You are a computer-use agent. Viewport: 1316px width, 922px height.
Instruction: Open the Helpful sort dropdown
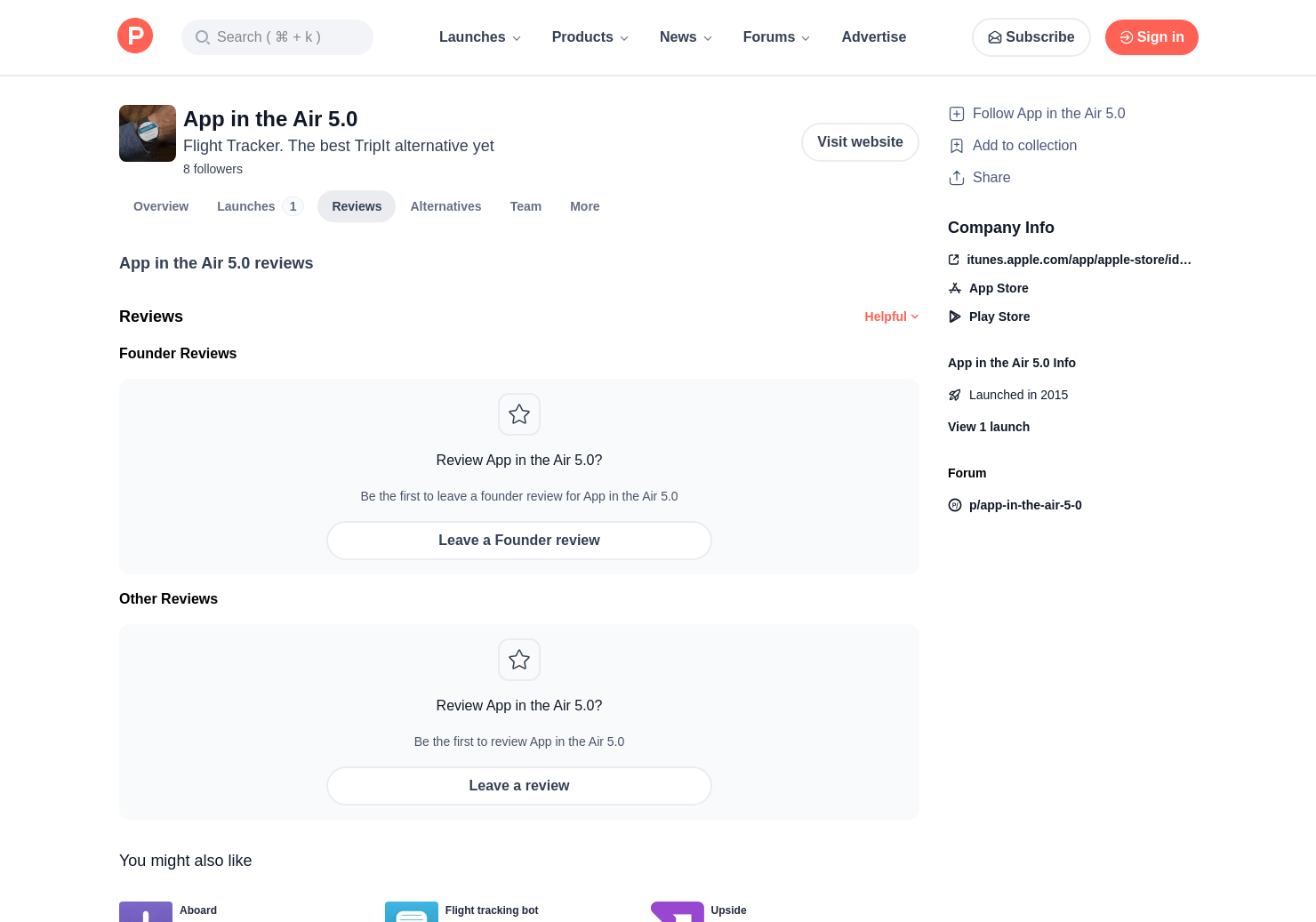[891, 317]
